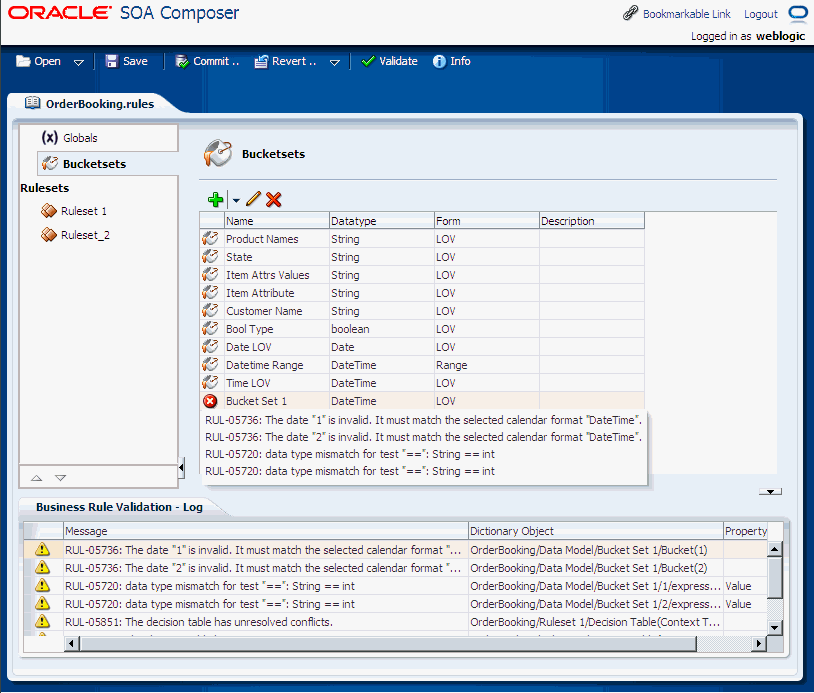Select the Business Rule Validation - Log tab

click(x=119, y=507)
